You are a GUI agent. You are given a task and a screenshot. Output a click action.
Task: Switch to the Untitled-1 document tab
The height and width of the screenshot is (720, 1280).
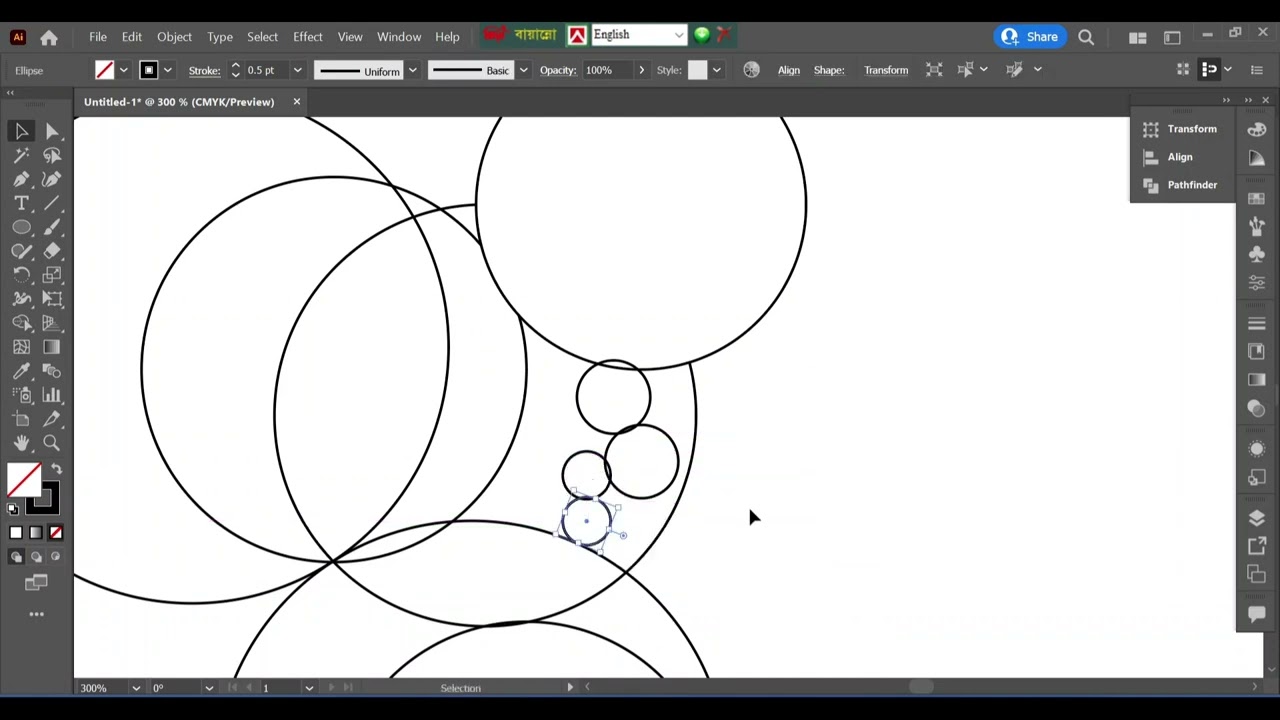click(179, 102)
